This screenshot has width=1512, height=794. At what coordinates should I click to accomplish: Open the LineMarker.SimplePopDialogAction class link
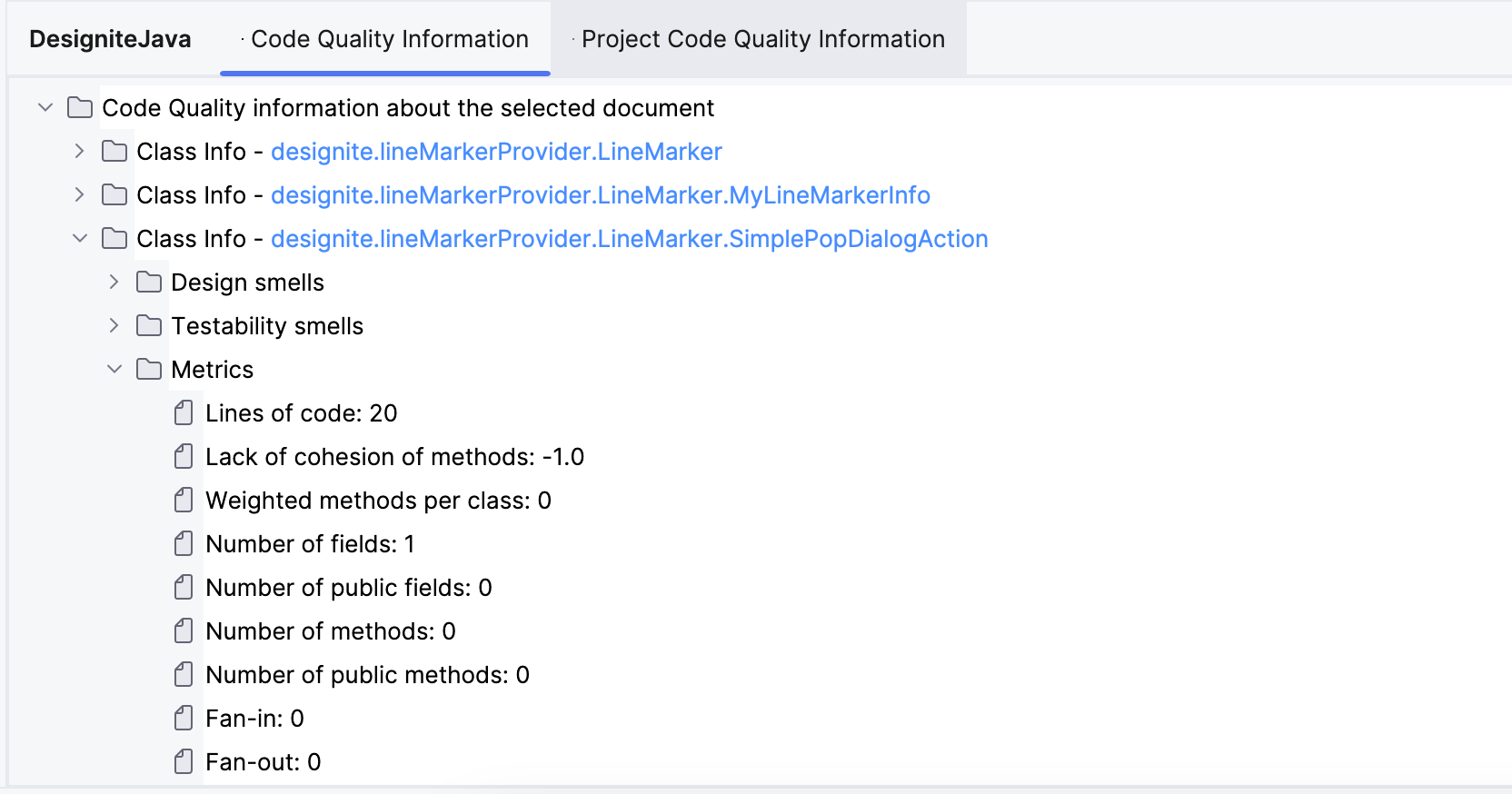pyautogui.click(x=630, y=239)
